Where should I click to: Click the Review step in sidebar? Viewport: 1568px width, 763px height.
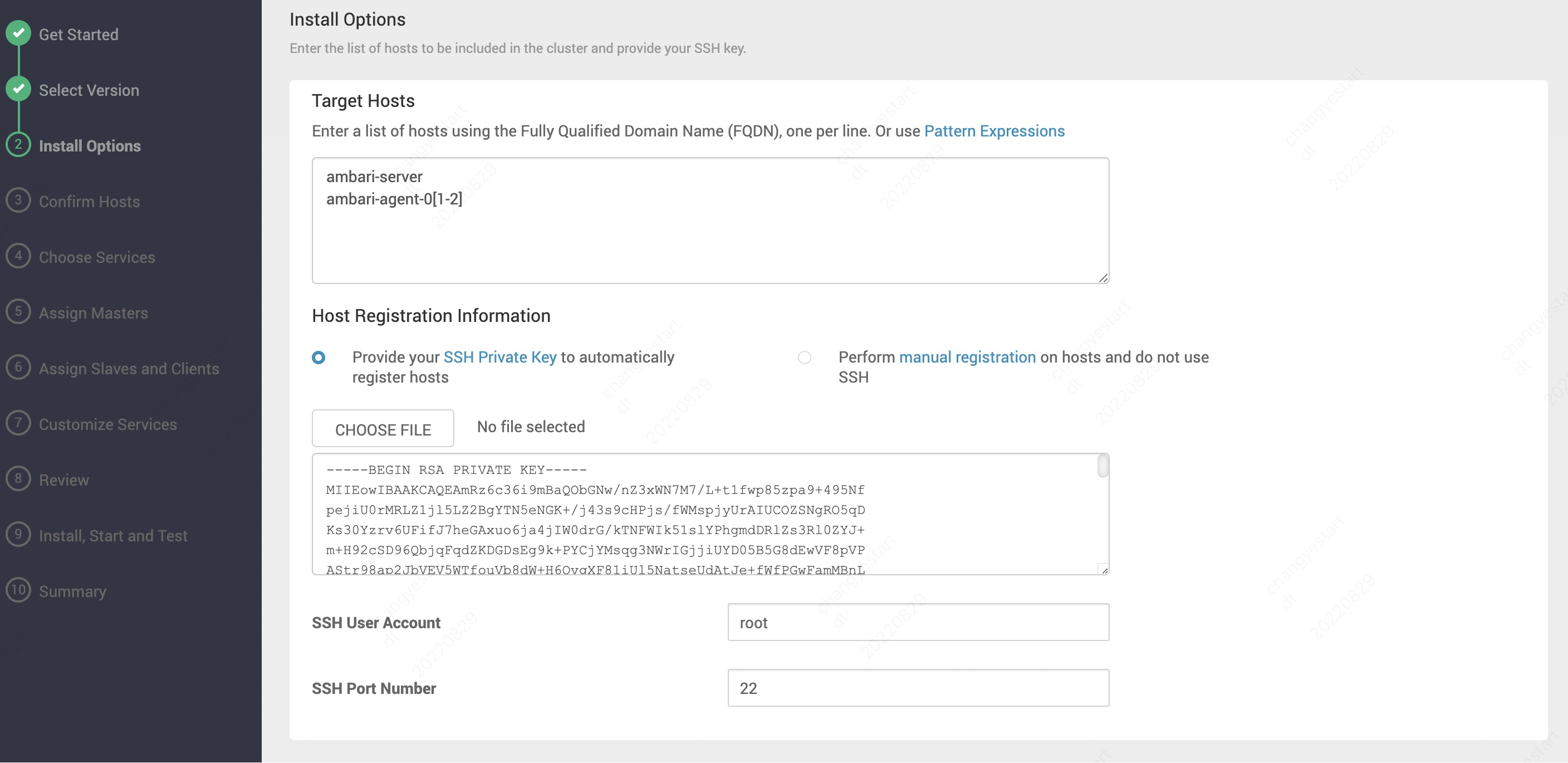[63, 480]
